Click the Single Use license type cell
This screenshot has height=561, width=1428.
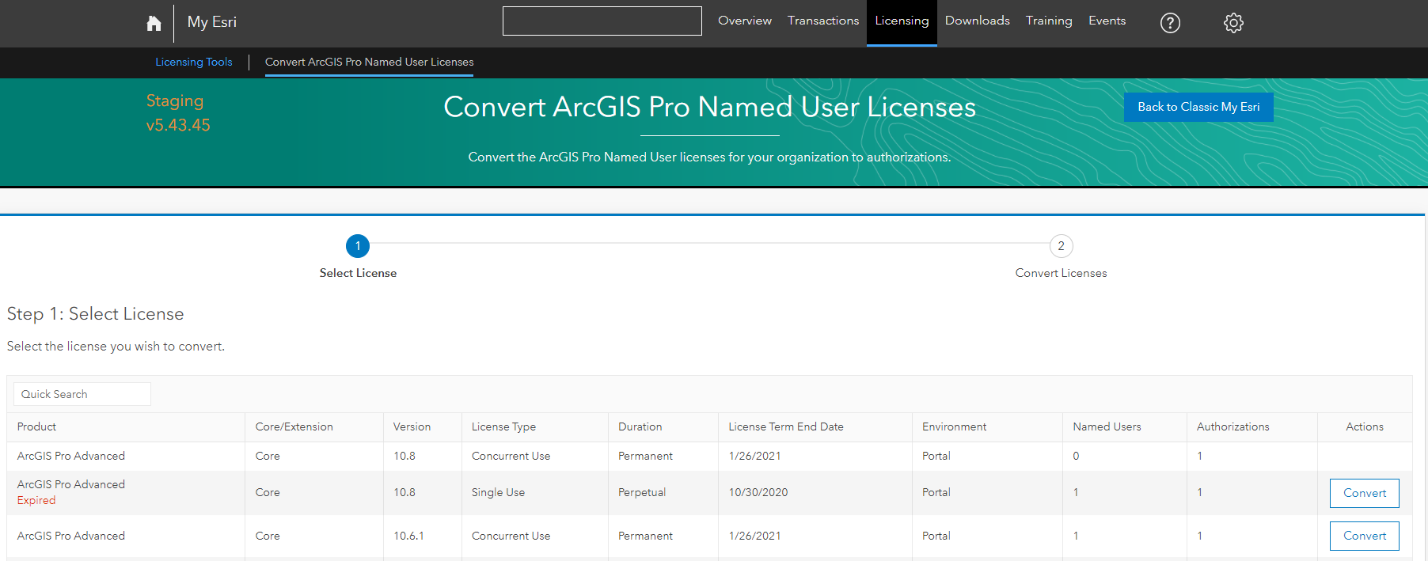click(x=498, y=493)
